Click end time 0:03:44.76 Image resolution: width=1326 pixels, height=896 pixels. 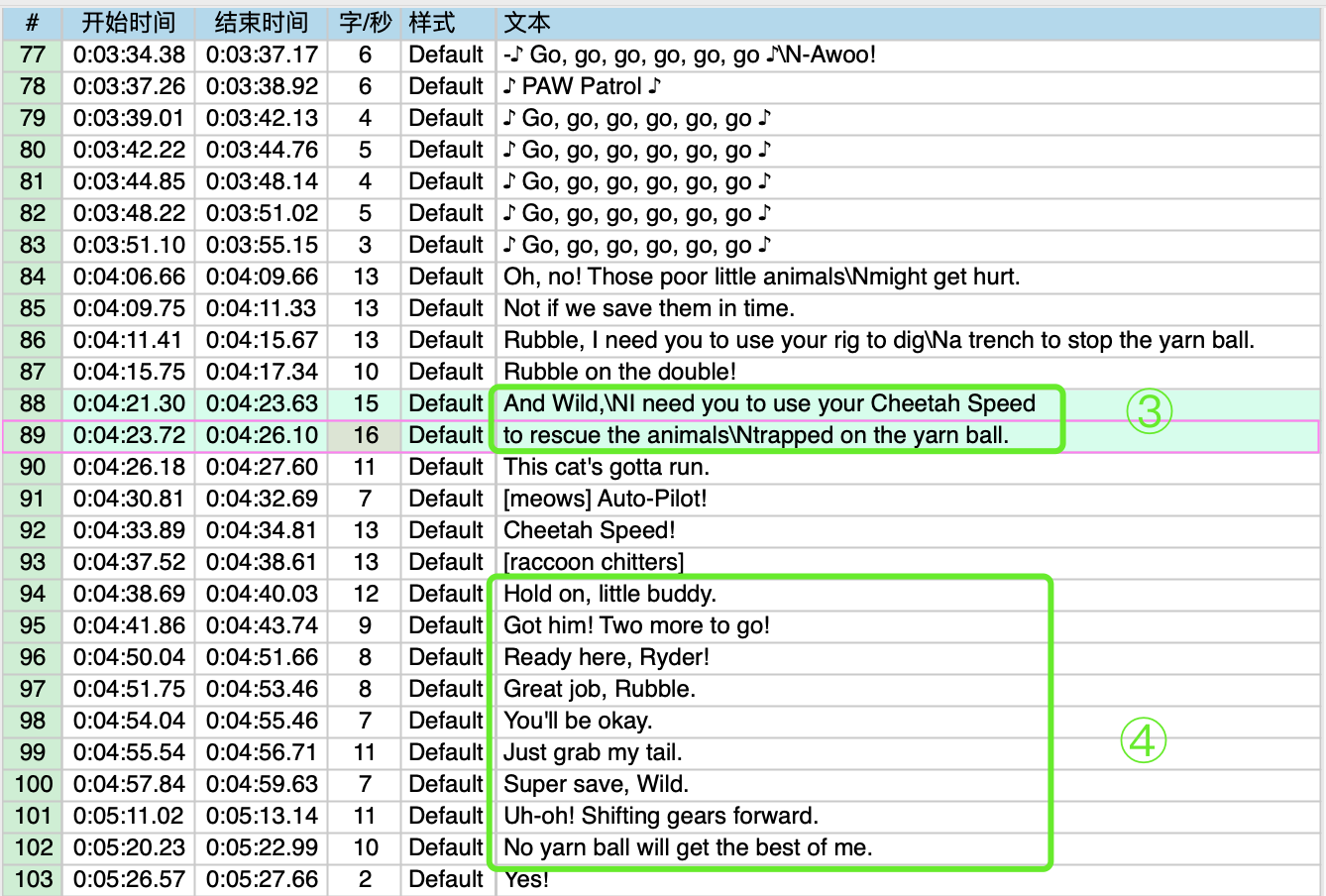(262, 150)
